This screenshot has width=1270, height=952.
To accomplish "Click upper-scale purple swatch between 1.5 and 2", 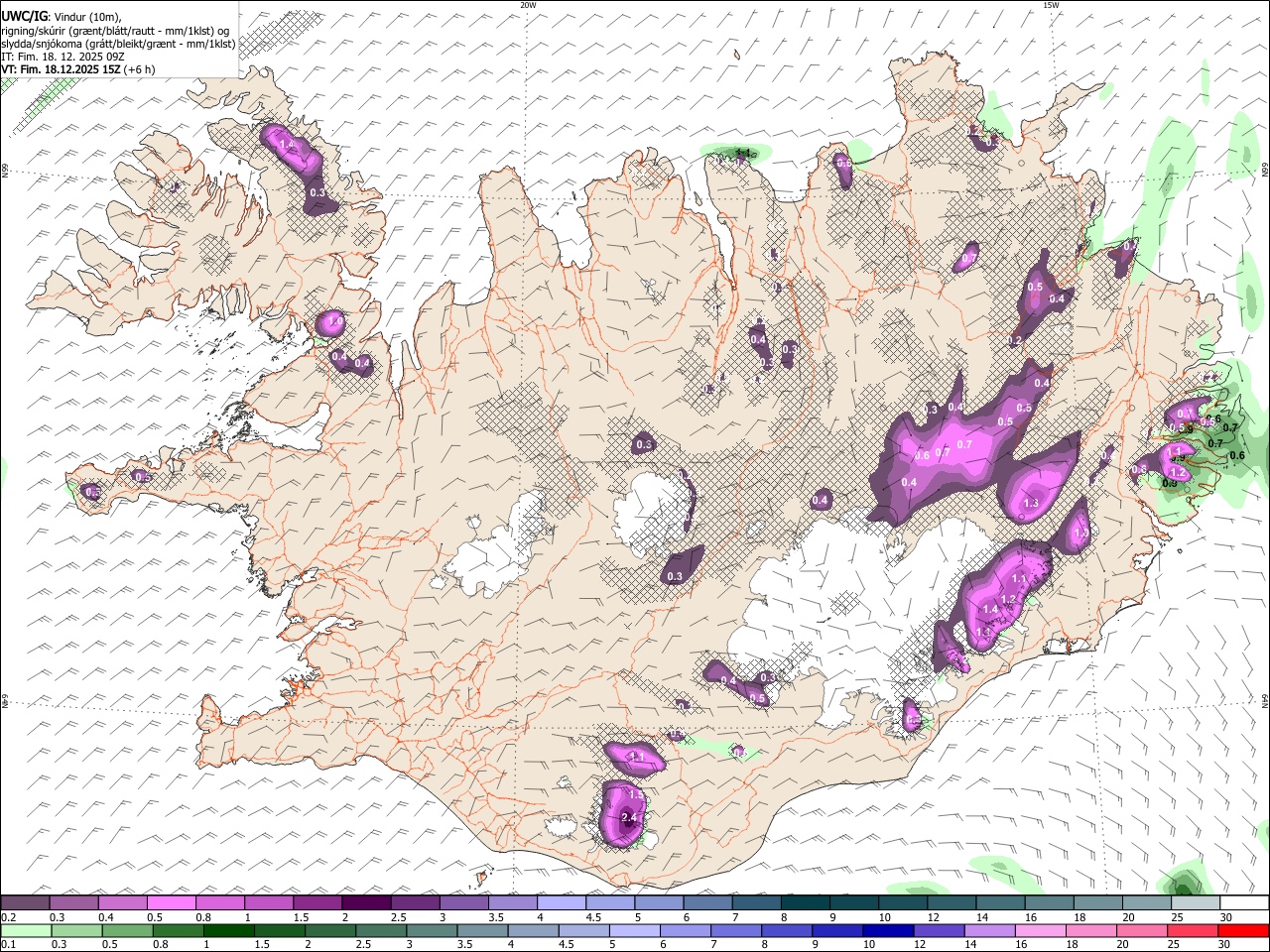I will (318, 902).
